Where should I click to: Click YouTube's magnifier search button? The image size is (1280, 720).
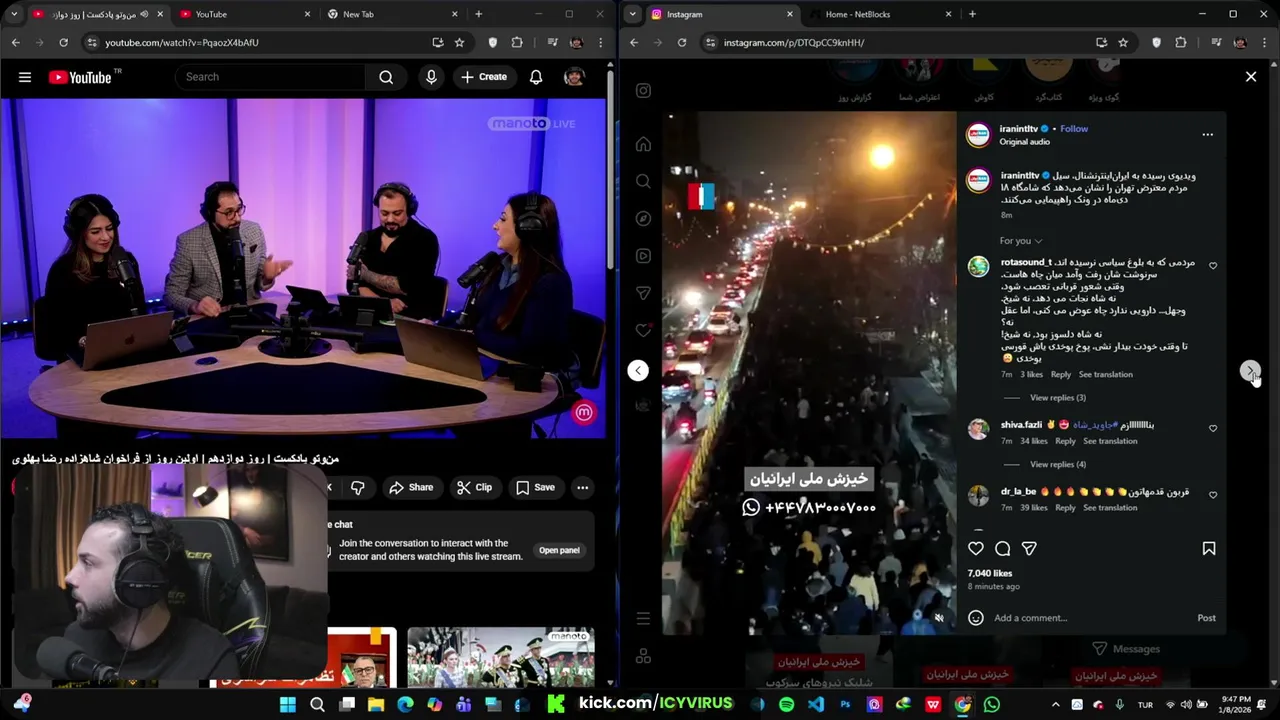[386, 77]
